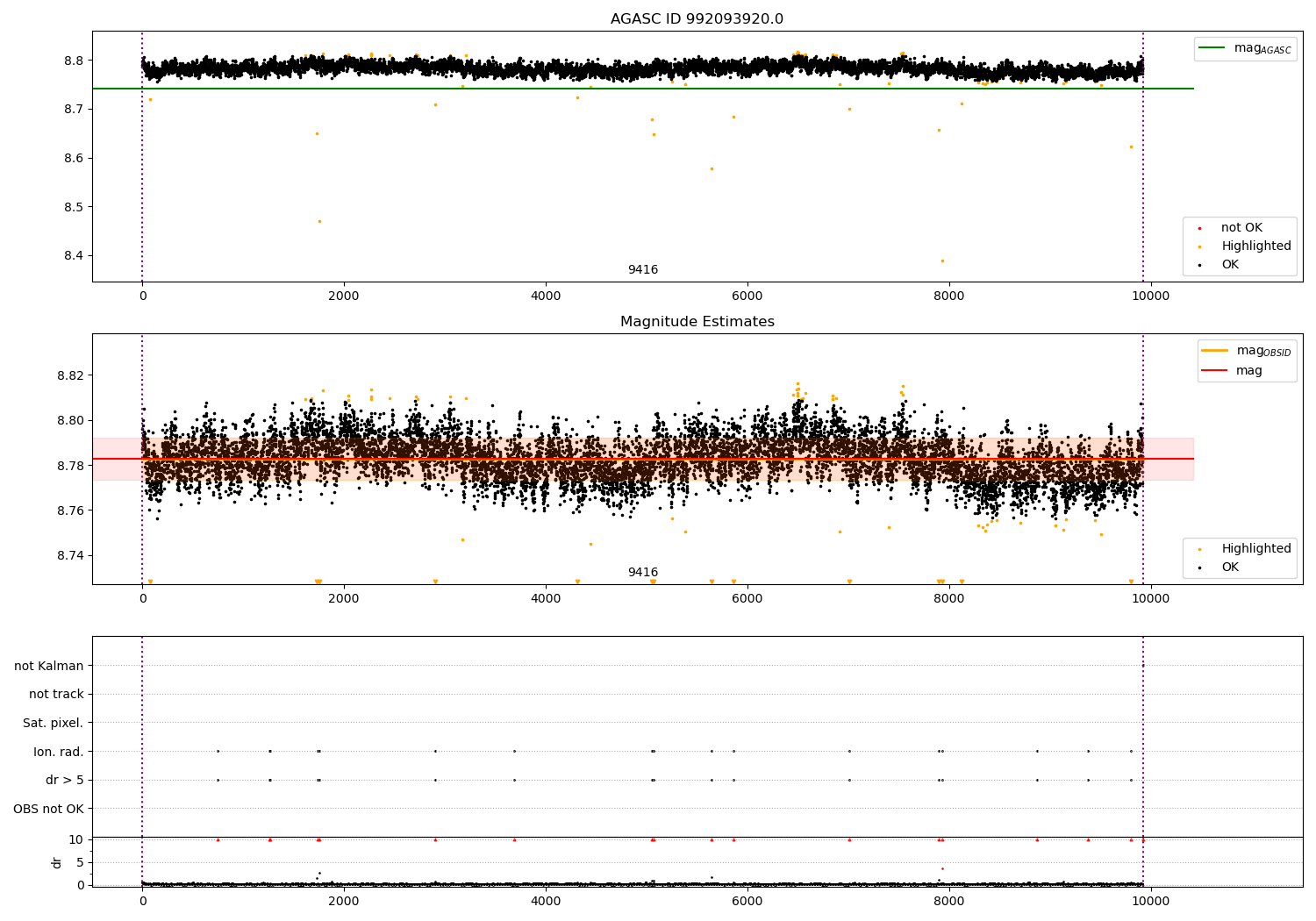1316x921 pixels.
Task: Select 'Highlighted' legend entry in Magnitude Estimates plot
Action: coord(1255,549)
